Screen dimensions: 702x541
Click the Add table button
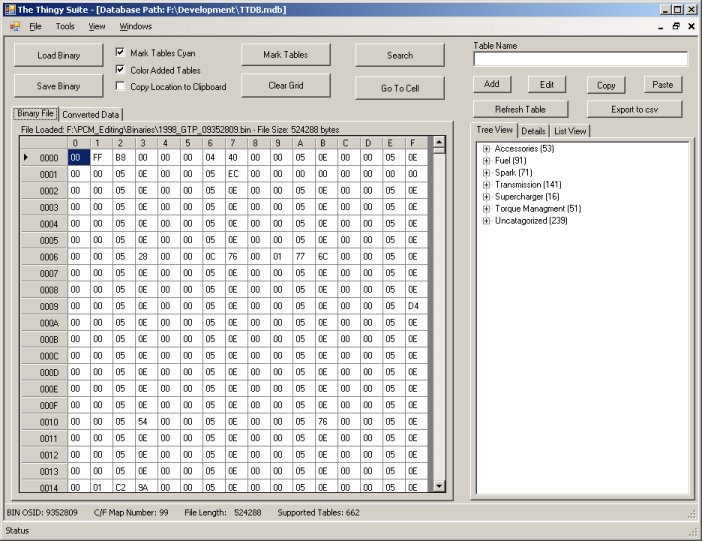(492, 84)
